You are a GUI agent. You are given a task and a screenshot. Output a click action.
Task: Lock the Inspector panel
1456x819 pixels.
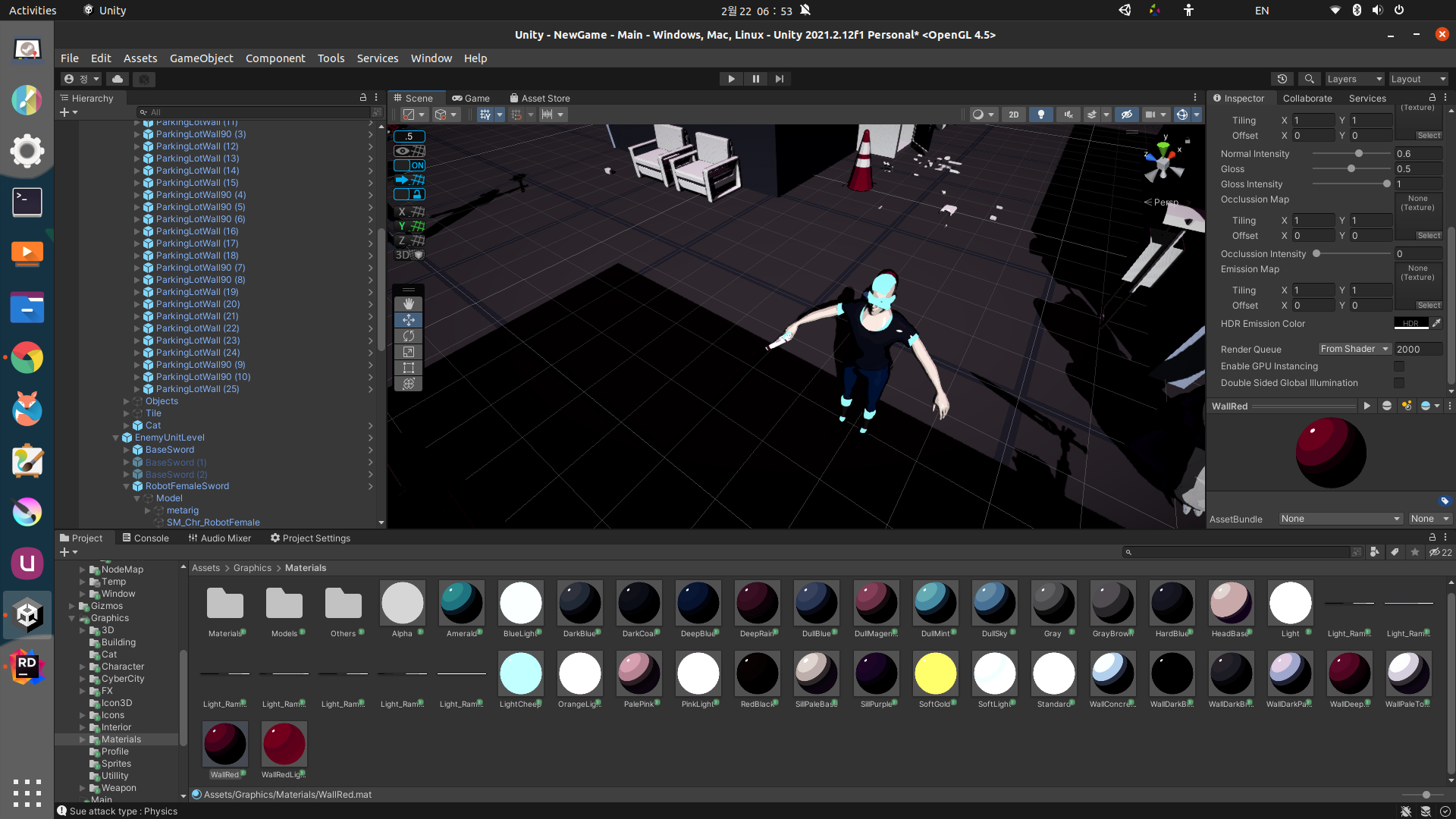[x=1432, y=98]
